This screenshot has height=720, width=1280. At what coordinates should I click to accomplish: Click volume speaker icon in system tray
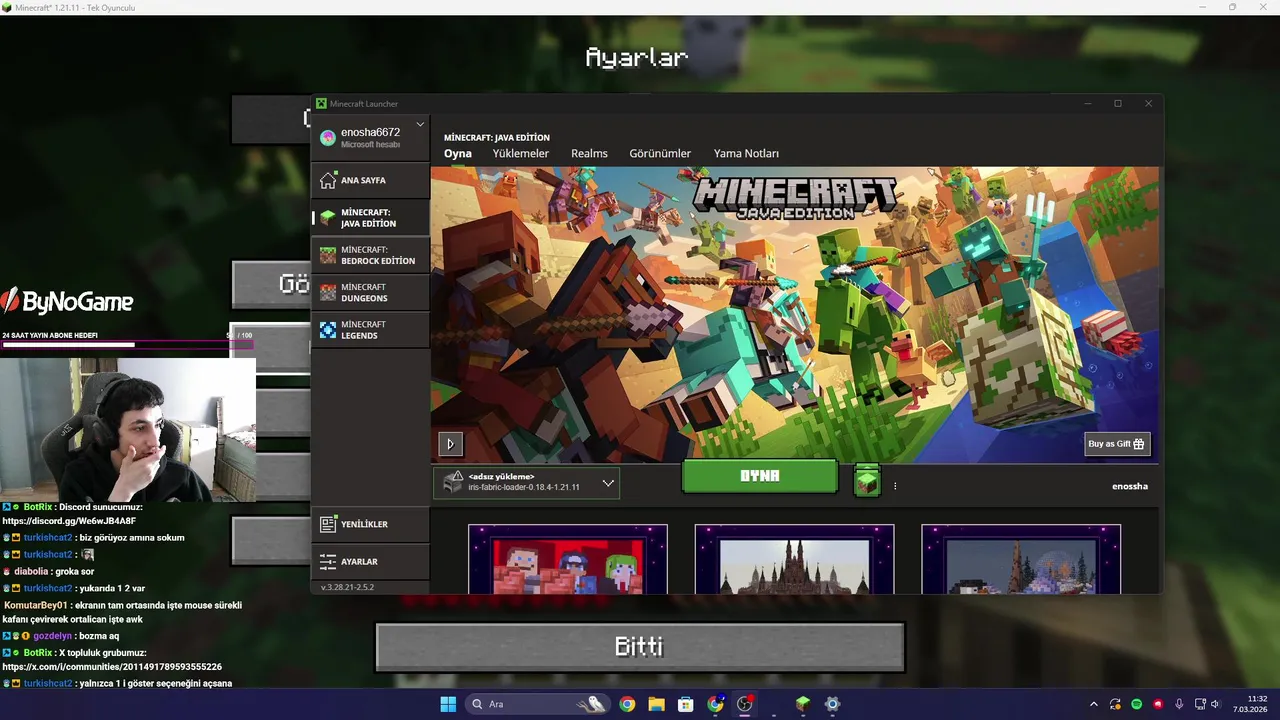click(1216, 704)
